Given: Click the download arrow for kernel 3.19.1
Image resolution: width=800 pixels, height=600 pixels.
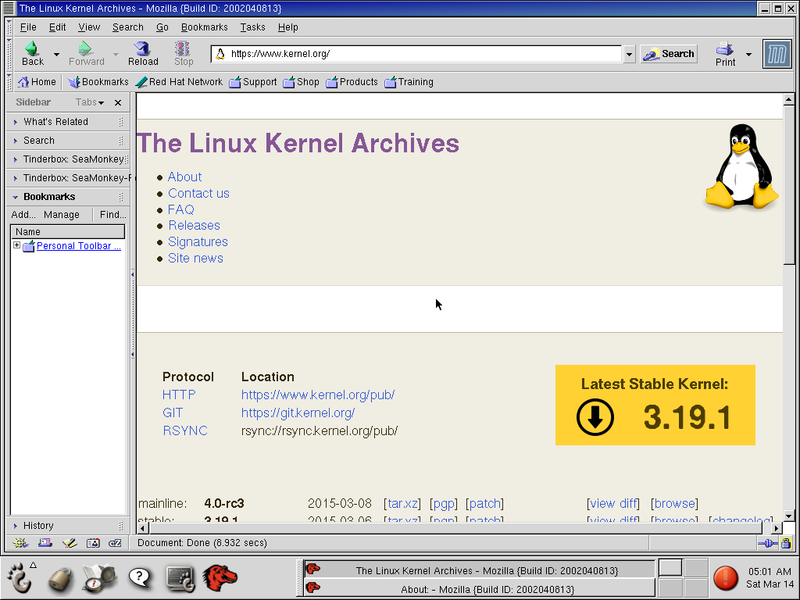Looking at the screenshot, I should click(595, 417).
